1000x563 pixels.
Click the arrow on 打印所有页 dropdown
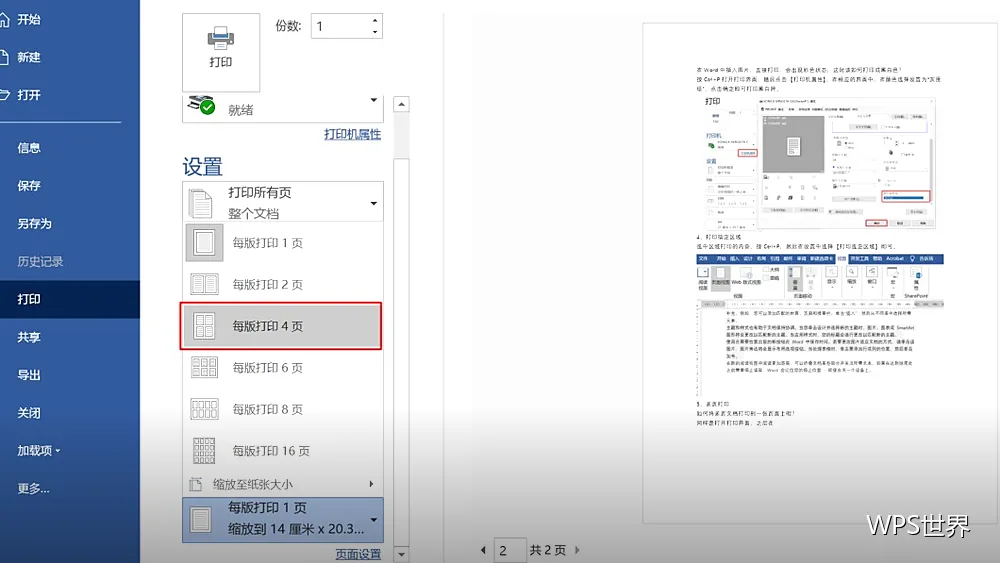click(x=374, y=203)
